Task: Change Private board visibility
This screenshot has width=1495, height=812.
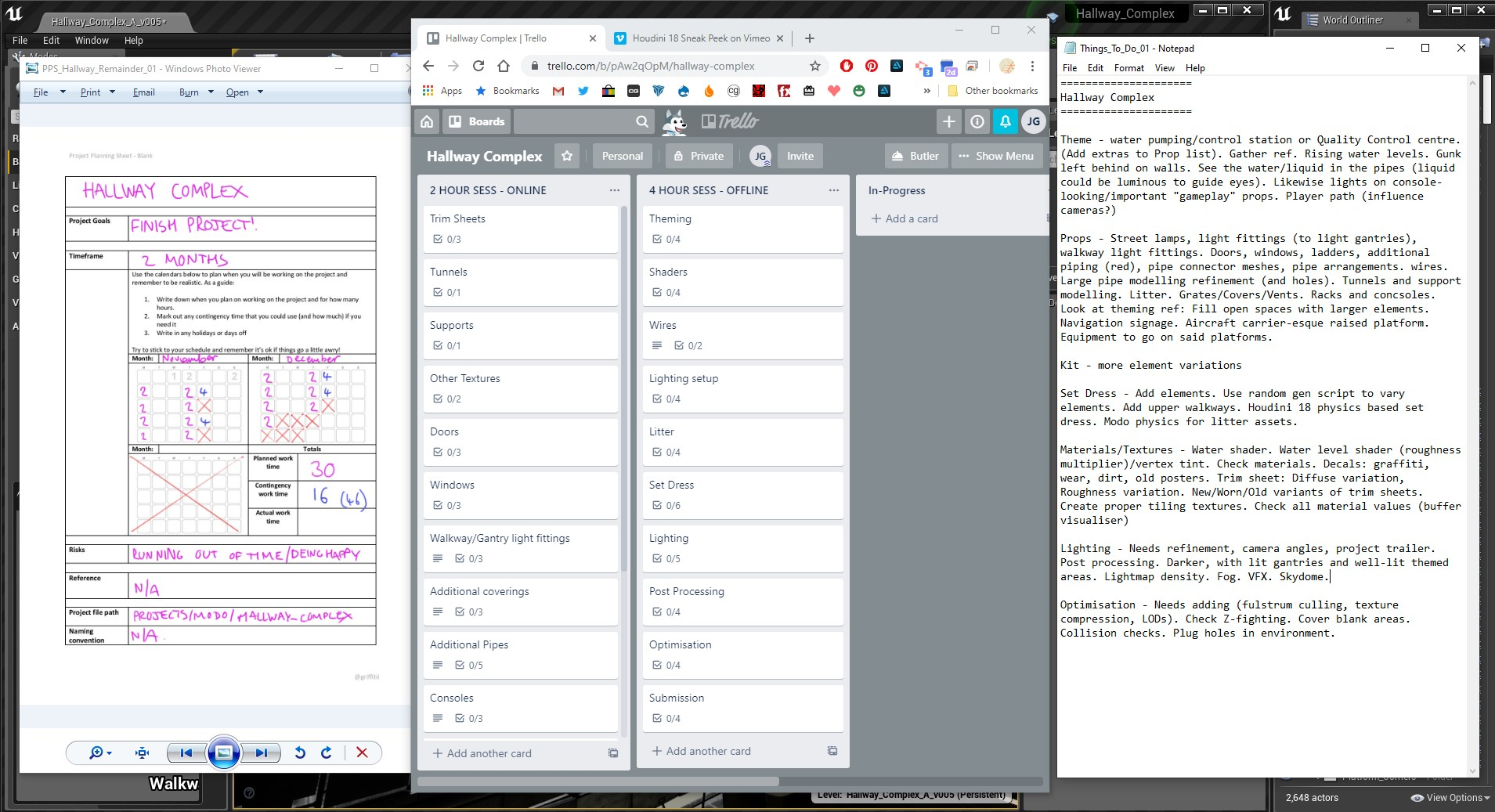Action: (699, 156)
